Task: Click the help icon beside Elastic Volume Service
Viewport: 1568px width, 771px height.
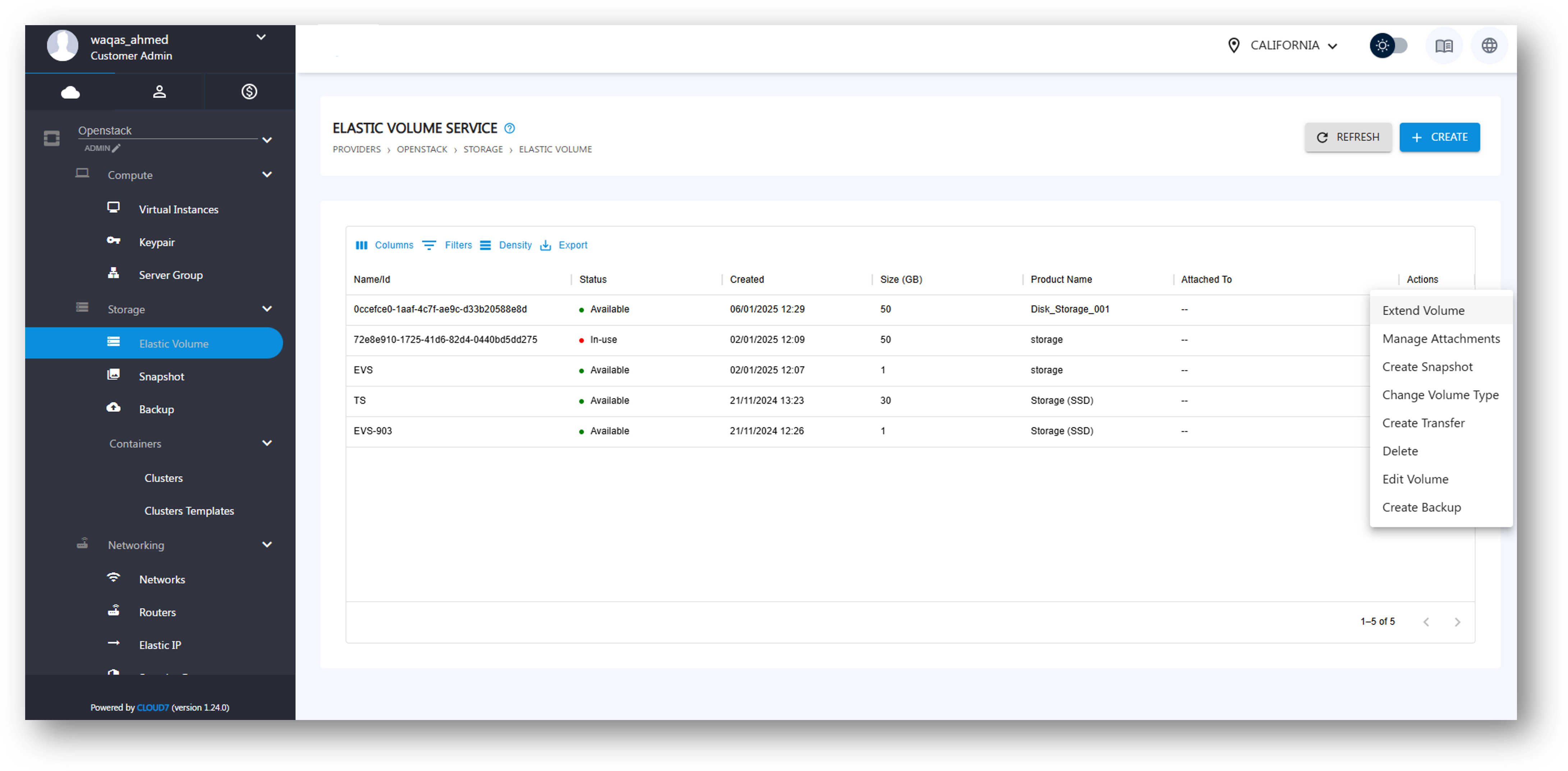Action: [x=509, y=128]
